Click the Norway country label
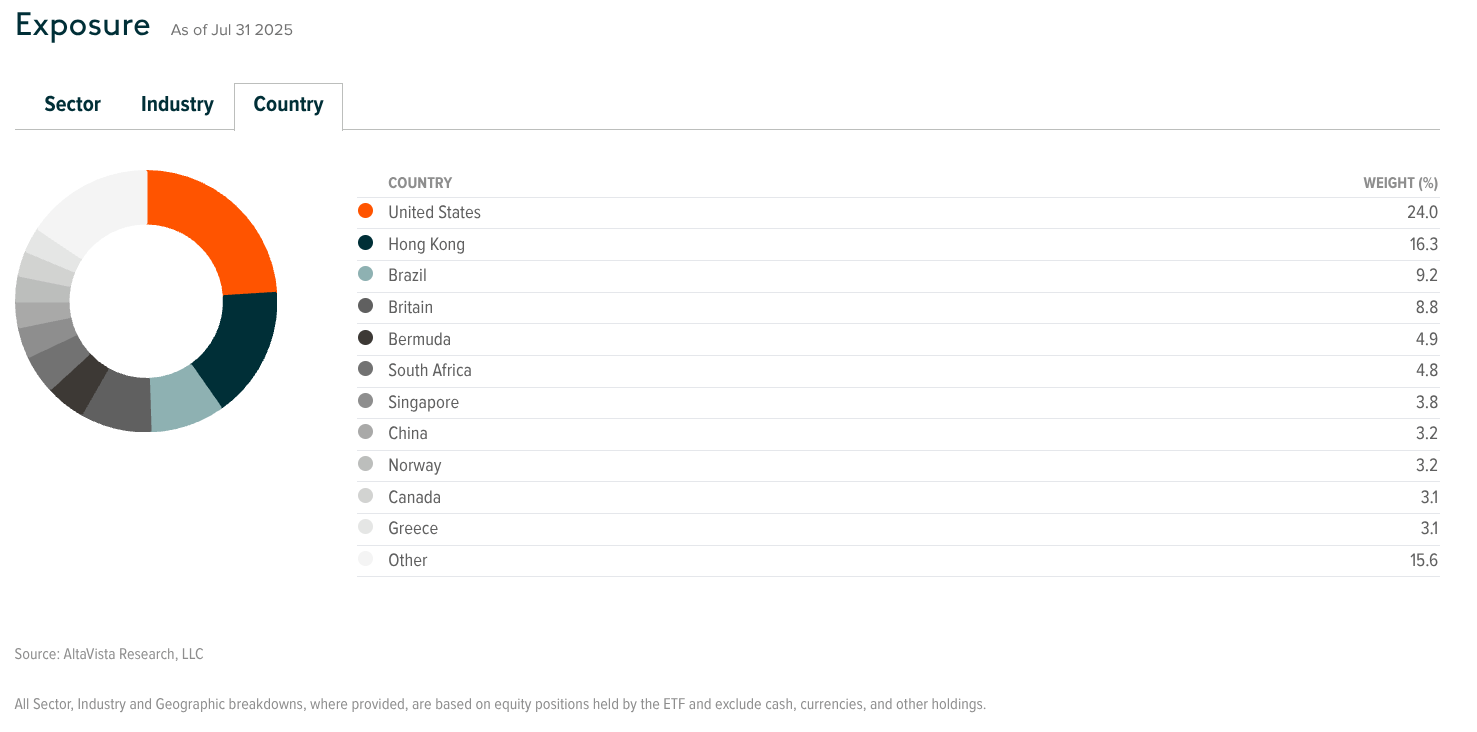This screenshot has height=732, width=1477. (x=415, y=465)
